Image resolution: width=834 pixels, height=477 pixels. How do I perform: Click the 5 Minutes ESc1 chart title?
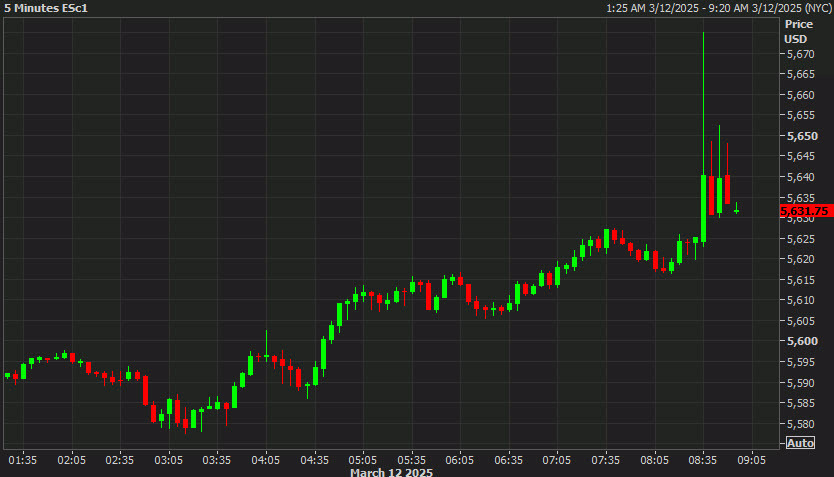tap(46, 8)
